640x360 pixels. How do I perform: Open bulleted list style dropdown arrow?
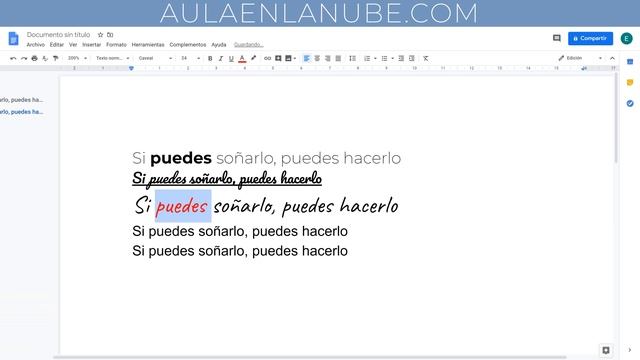click(393, 58)
